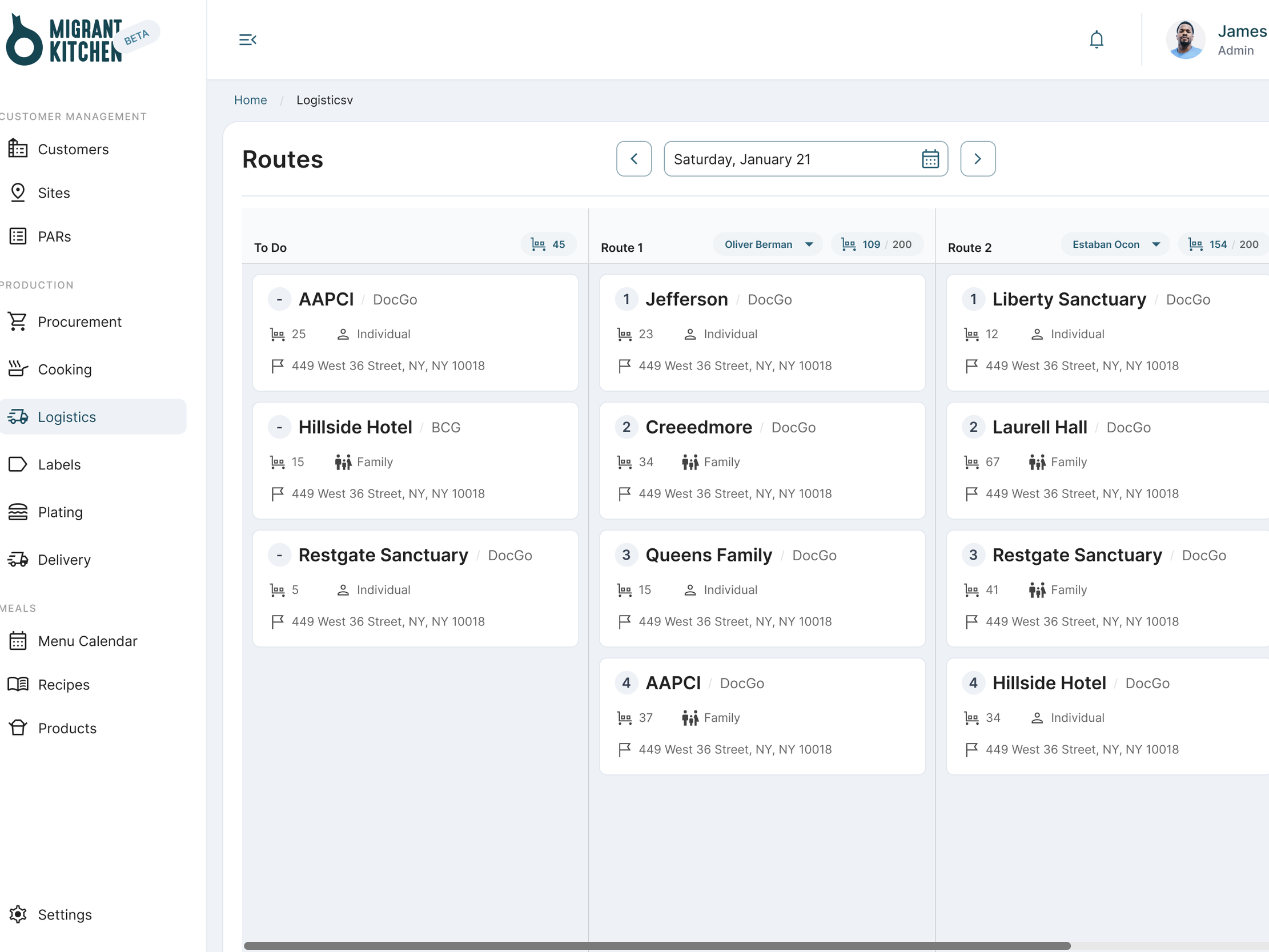Screen dimensions: 1269x952
Task: Click the Procurement cart icon
Action: point(18,322)
